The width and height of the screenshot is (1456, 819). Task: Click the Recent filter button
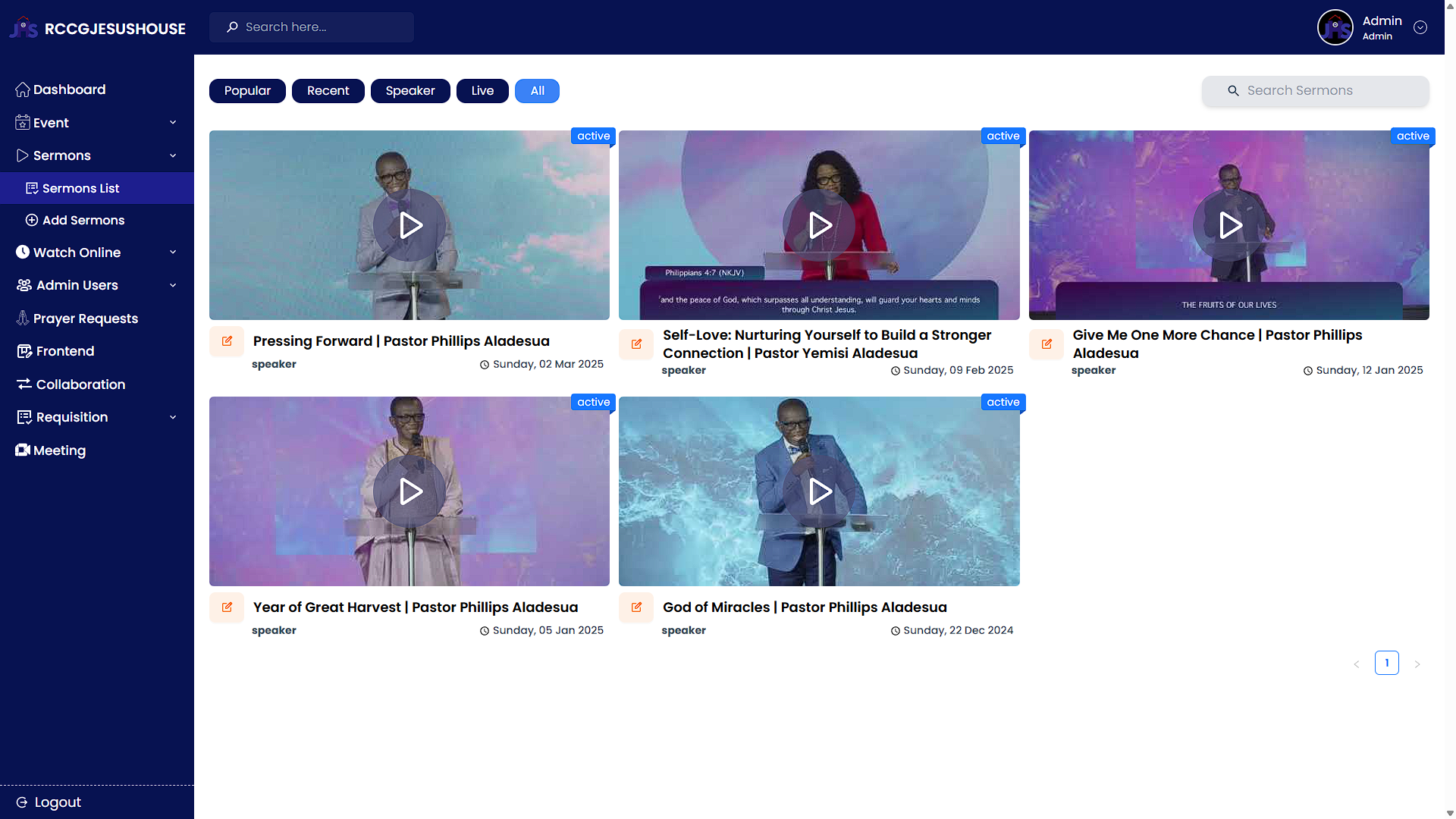click(328, 90)
